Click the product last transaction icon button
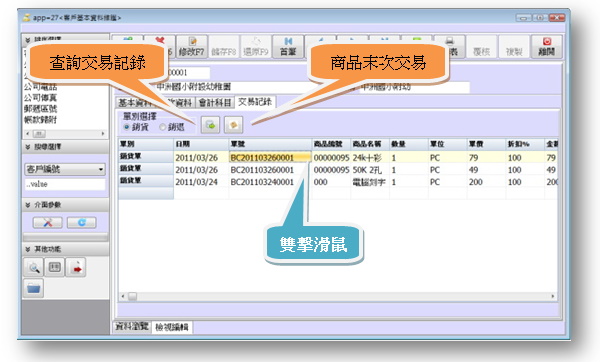 [233, 125]
